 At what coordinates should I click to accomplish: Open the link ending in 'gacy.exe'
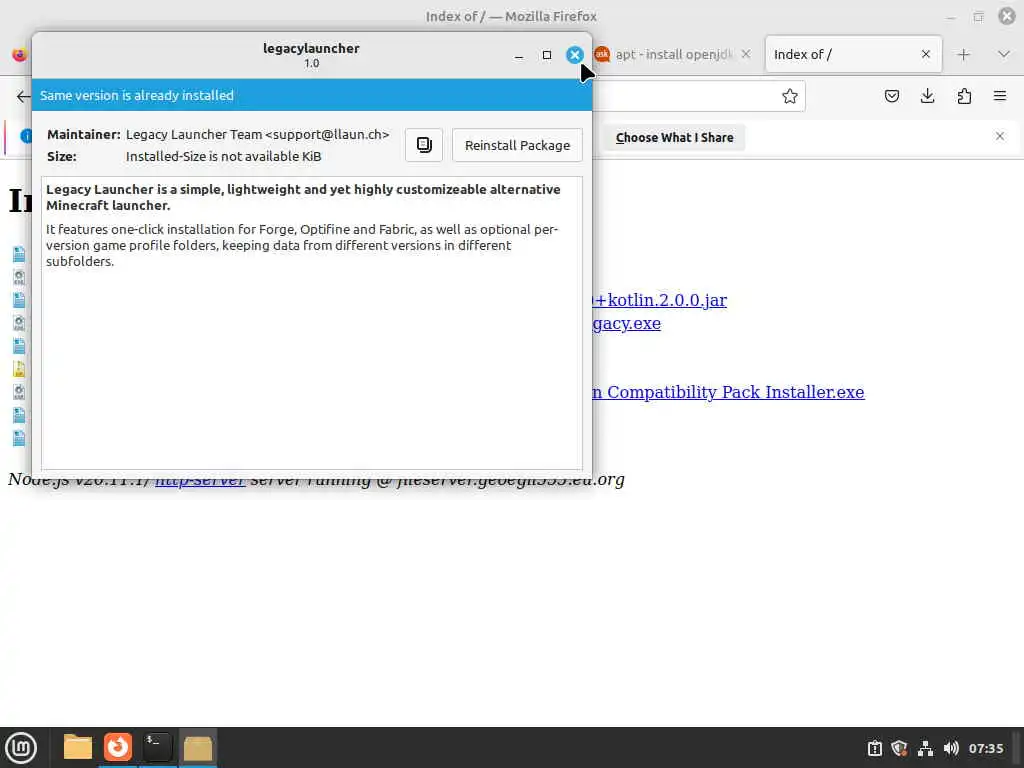click(x=627, y=324)
